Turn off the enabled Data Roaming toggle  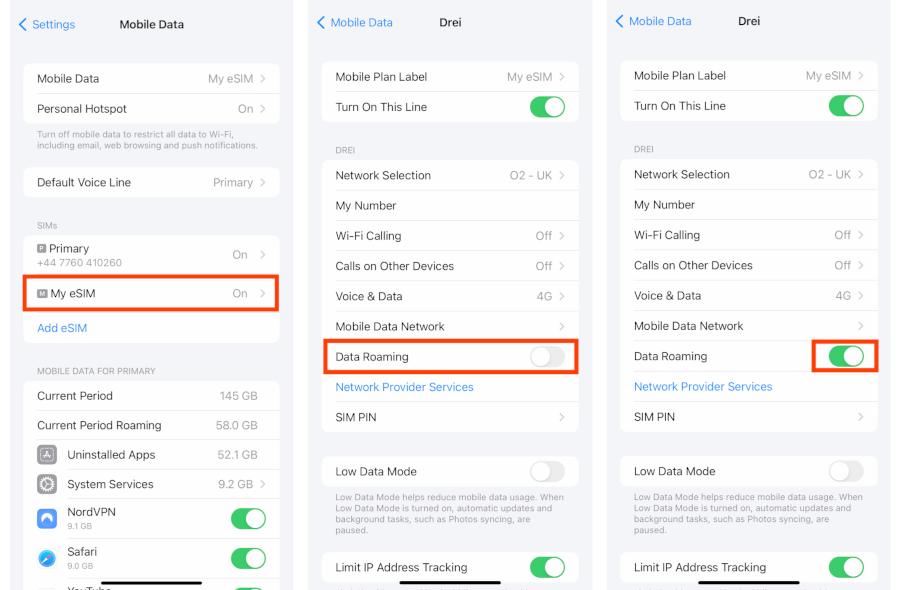[846, 356]
